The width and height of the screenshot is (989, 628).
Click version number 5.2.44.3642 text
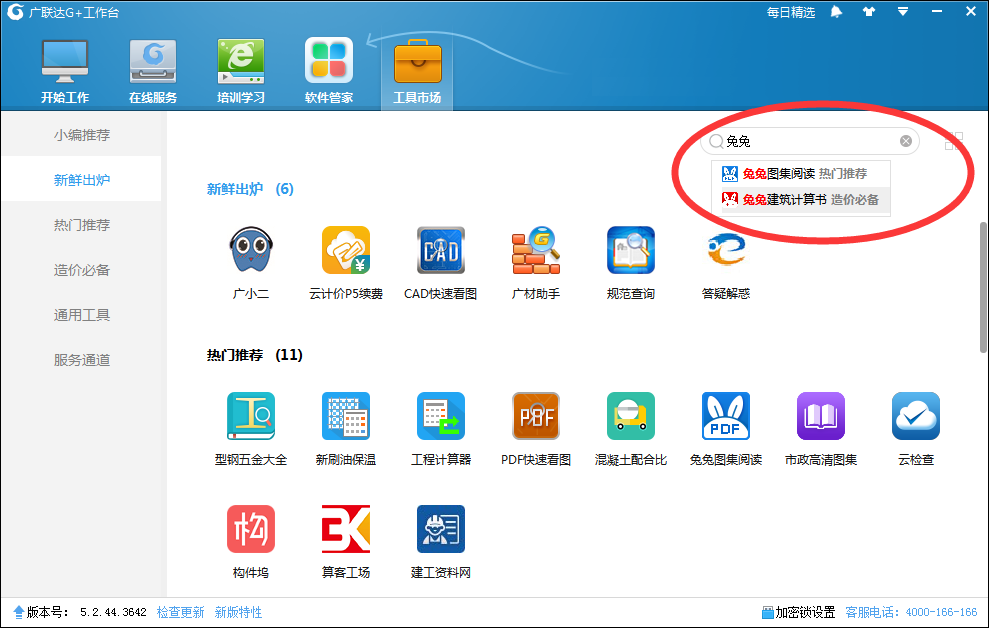pyautogui.click(x=113, y=612)
